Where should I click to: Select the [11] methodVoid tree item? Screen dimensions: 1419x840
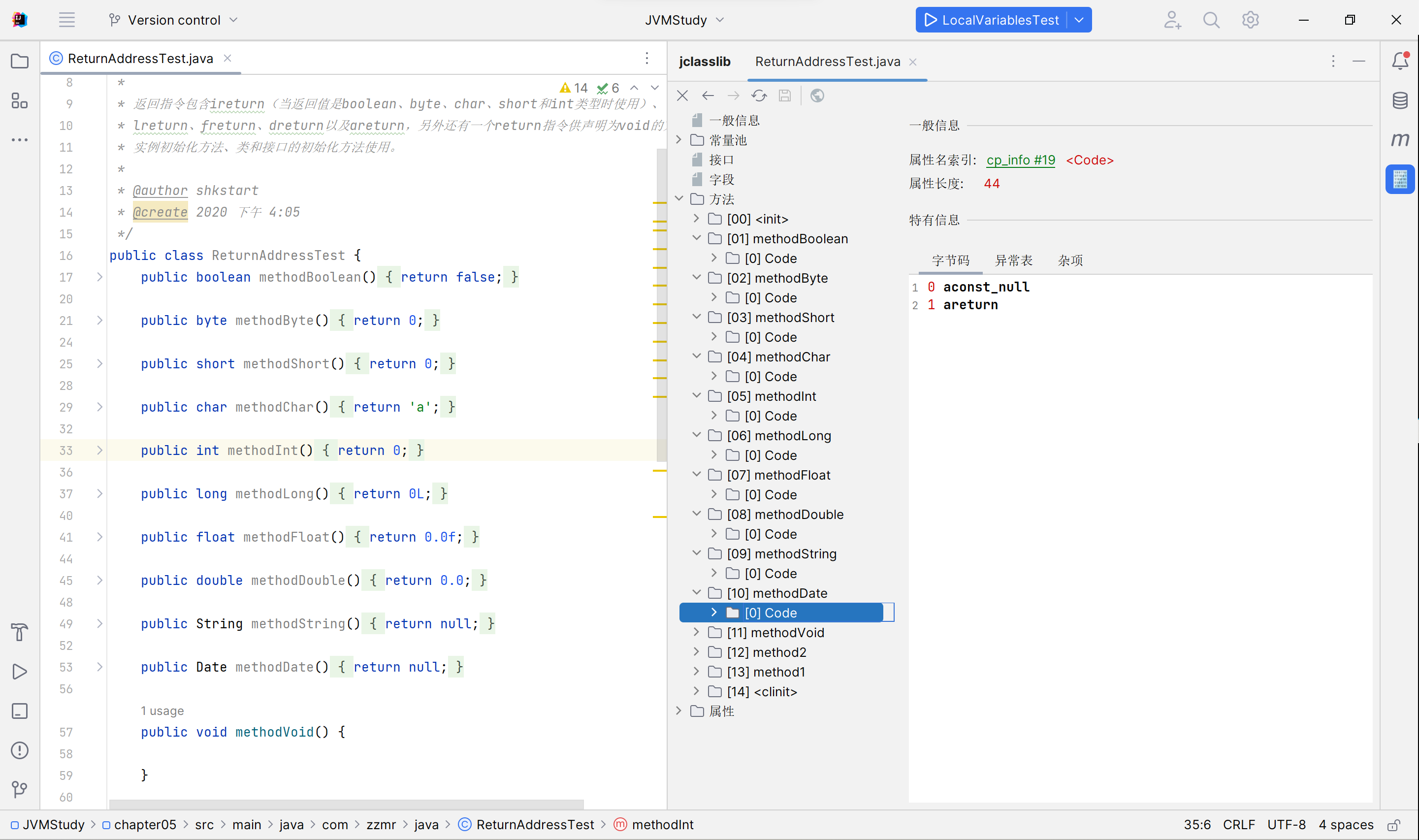pyautogui.click(x=775, y=632)
